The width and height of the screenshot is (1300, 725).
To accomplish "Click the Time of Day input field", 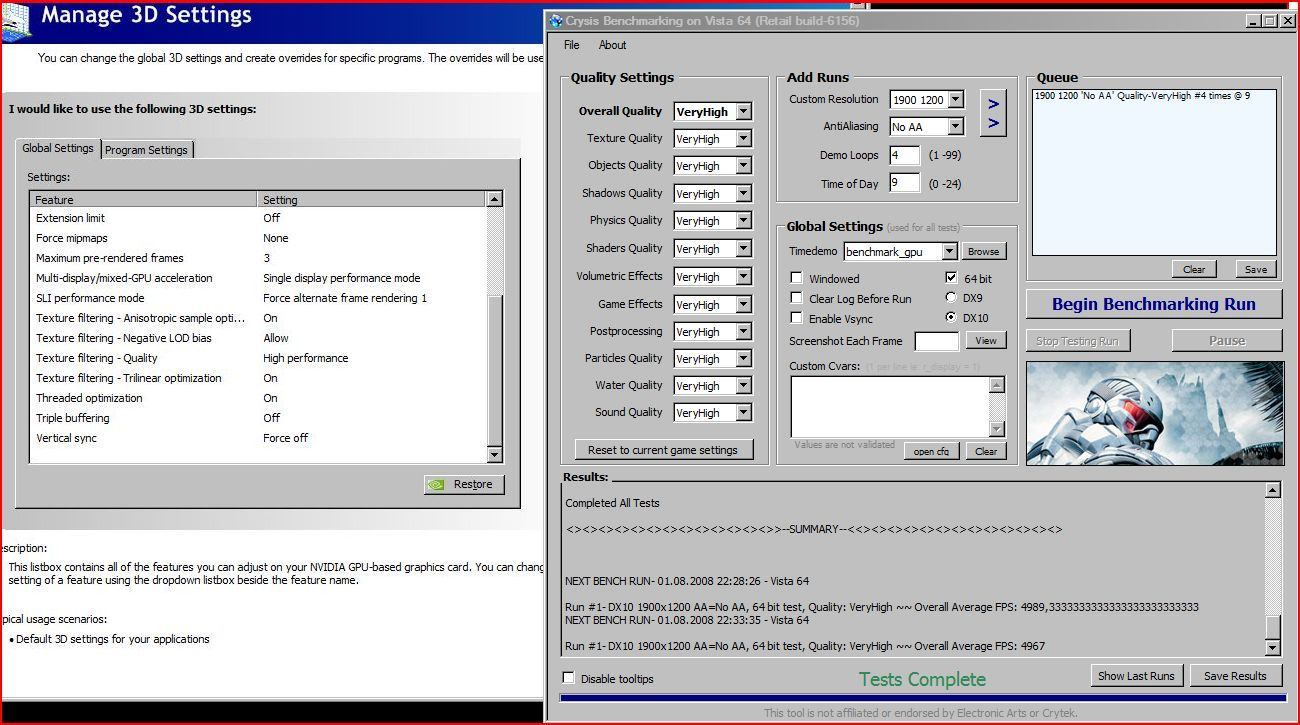I will pyautogui.click(x=904, y=183).
